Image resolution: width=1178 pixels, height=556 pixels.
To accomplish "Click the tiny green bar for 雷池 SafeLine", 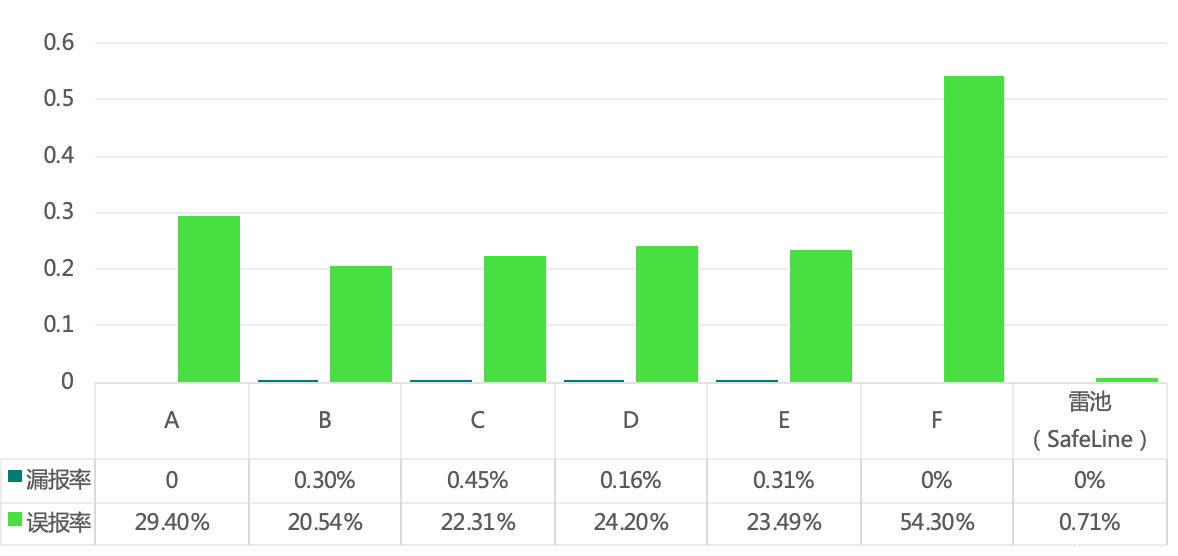I will point(1126,380).
